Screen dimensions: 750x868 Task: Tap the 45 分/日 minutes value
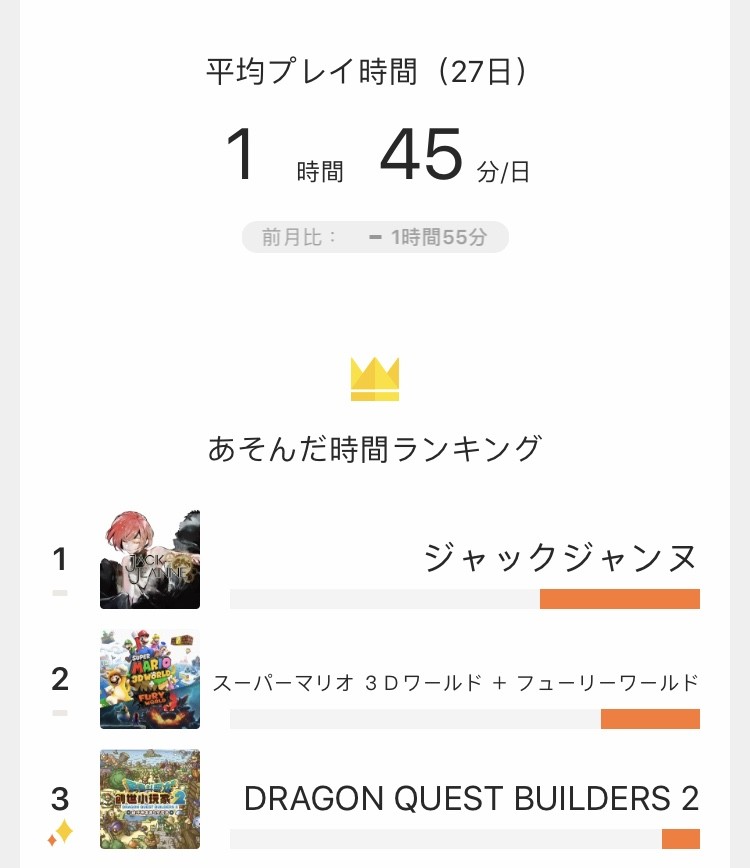[455, 155]
